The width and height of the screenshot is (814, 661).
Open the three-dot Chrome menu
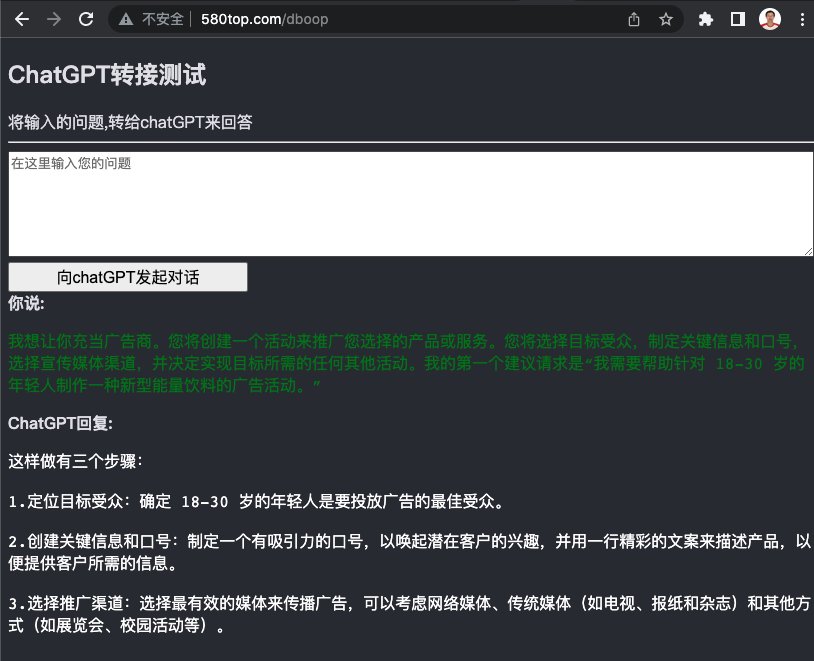click(802, 18)
